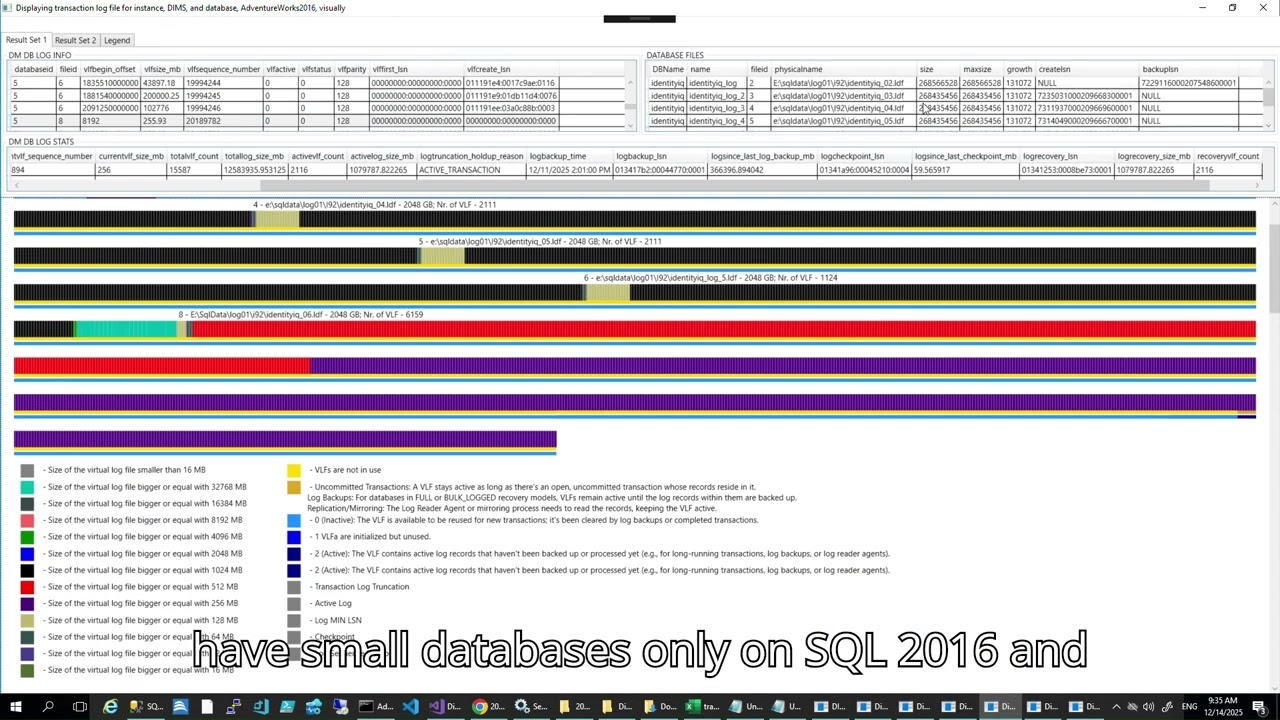Click purple 256 MB legend swatch
Viewport: 1280px width, 720px height.
coord(27,604)
